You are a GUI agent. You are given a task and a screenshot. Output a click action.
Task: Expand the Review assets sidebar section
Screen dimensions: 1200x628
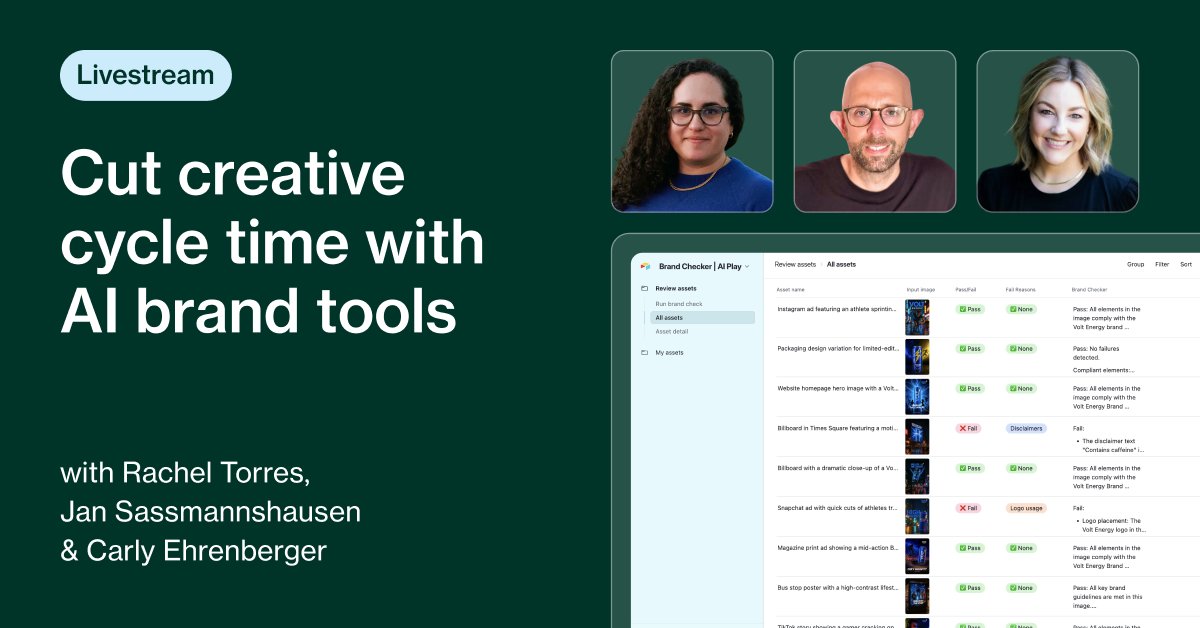pyautogui.click(x=675, y=288)
